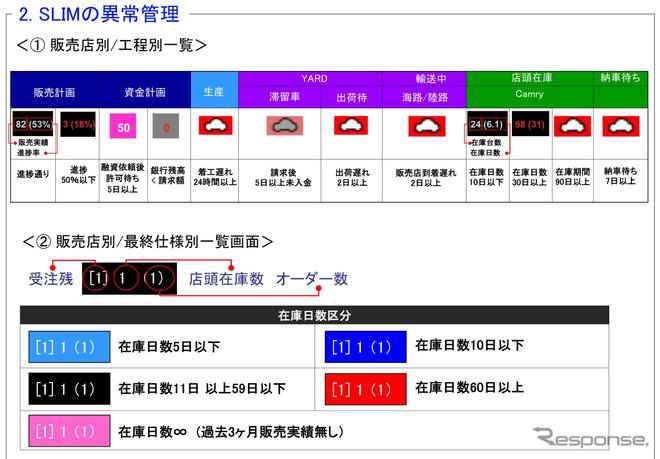Click the Camry sub-header
The image size is (660, 459).
[x=530, y=96]
